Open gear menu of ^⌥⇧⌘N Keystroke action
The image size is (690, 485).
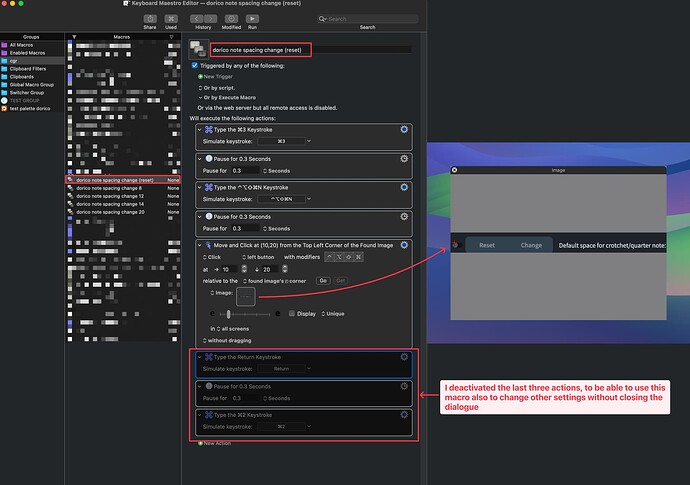click(404, 187)
